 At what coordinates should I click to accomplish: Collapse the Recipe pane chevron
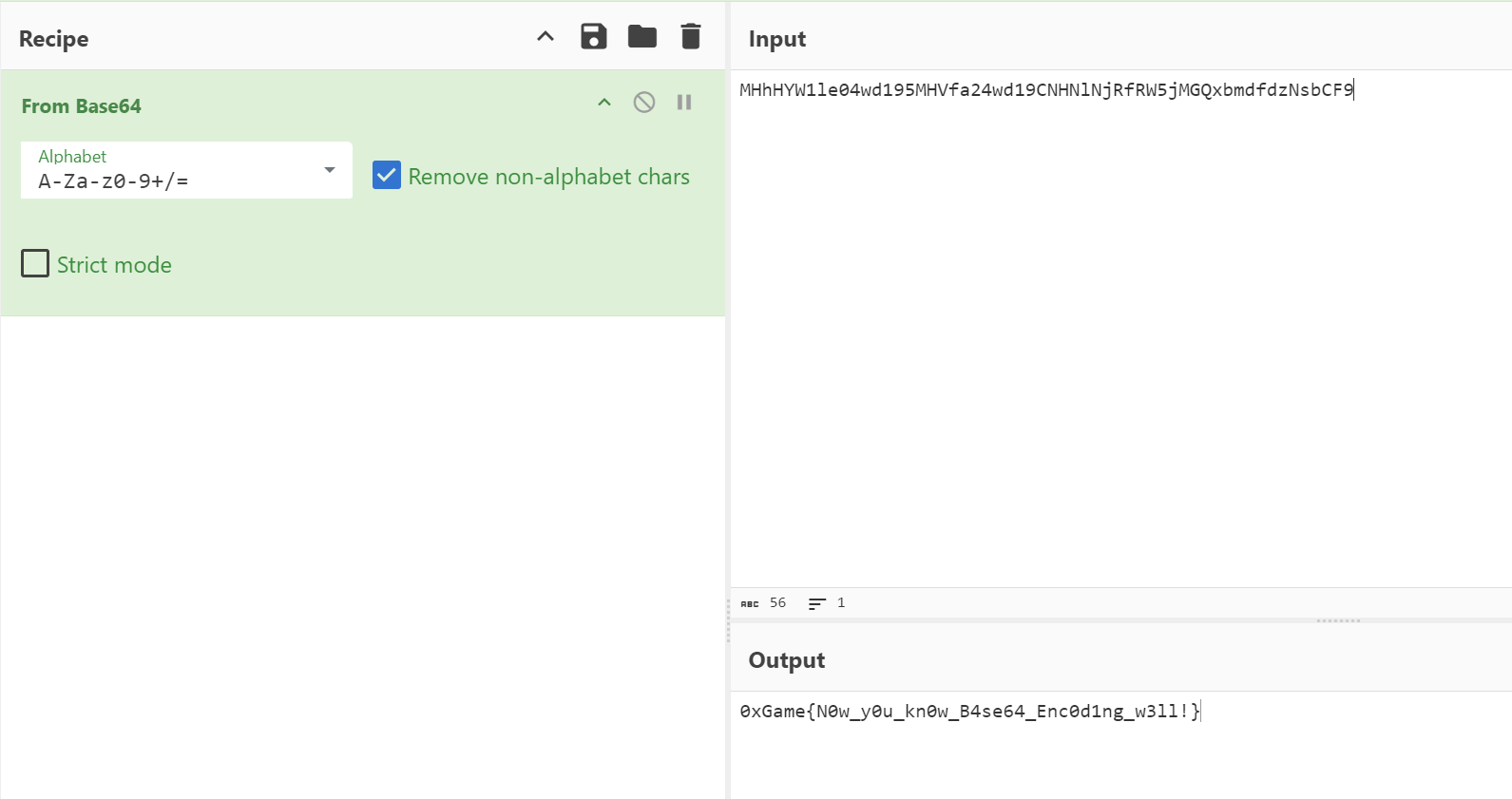545,37
